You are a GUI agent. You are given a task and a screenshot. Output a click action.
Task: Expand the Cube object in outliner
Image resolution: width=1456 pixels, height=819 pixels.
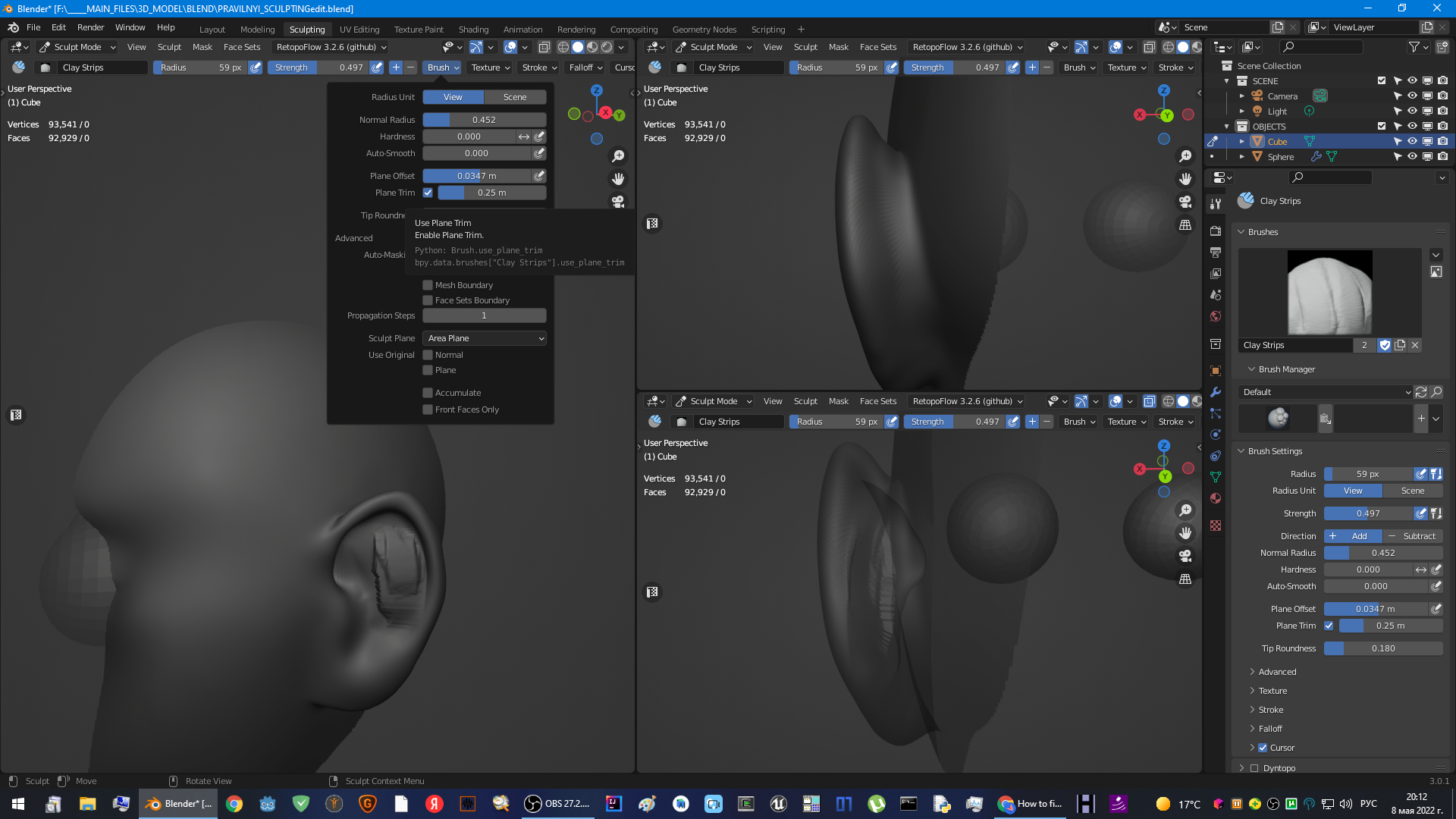[x=1241, y=142]
